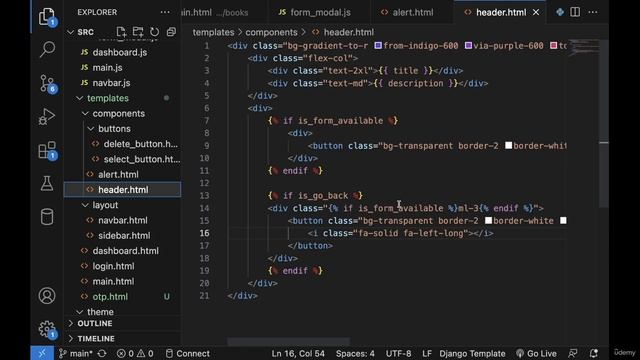The width and height of the screenshot is (640, 360).
Task: Change indentation Spaces: 4
Action: 355,353
